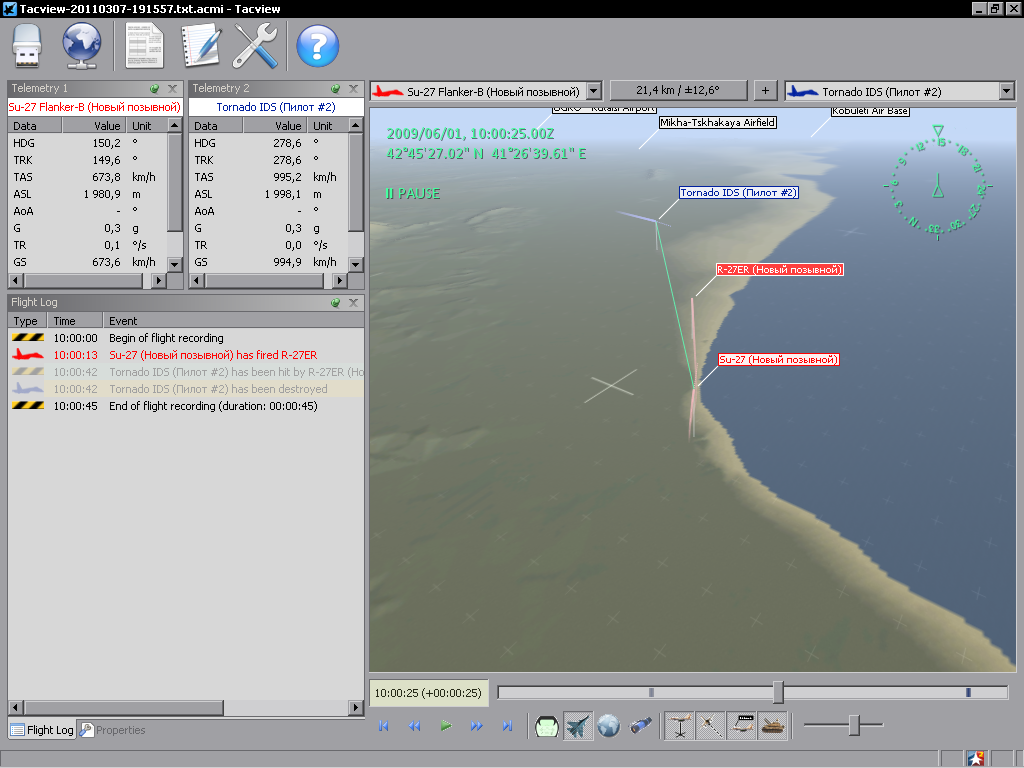This screenshot has height=768, width=1024.
Task: Select Telemetry 2 TAS row
Action: [268, 177]
